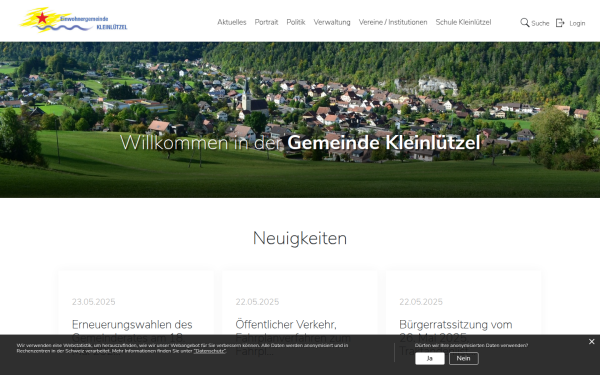The width and height of the screenshot is (600, 375).
Task: Close the cookie banner with X
Action: click(x=592, y=342)
